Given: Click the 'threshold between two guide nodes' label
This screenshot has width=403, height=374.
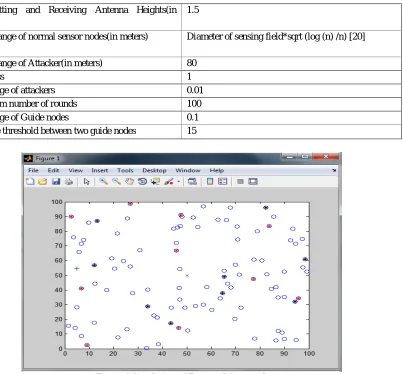Looking at the screenshot, I should [x=69, y=131].
